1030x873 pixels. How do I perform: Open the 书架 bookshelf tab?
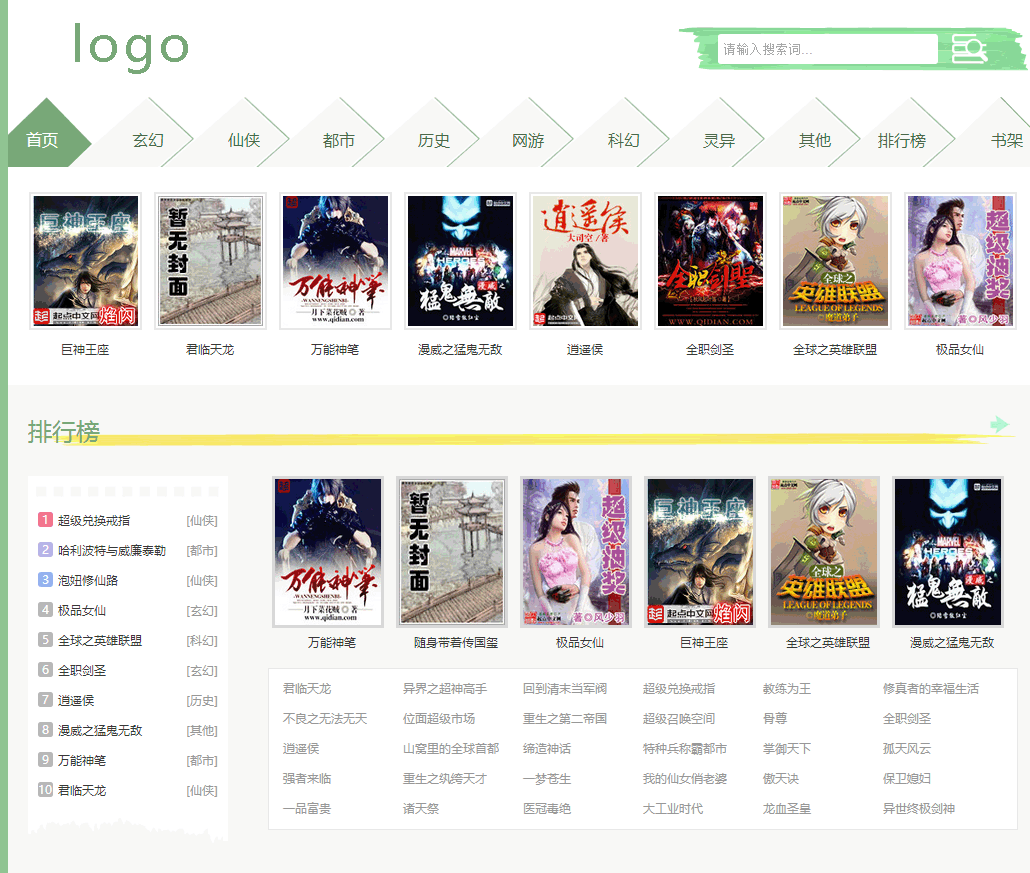(1006, 140)
